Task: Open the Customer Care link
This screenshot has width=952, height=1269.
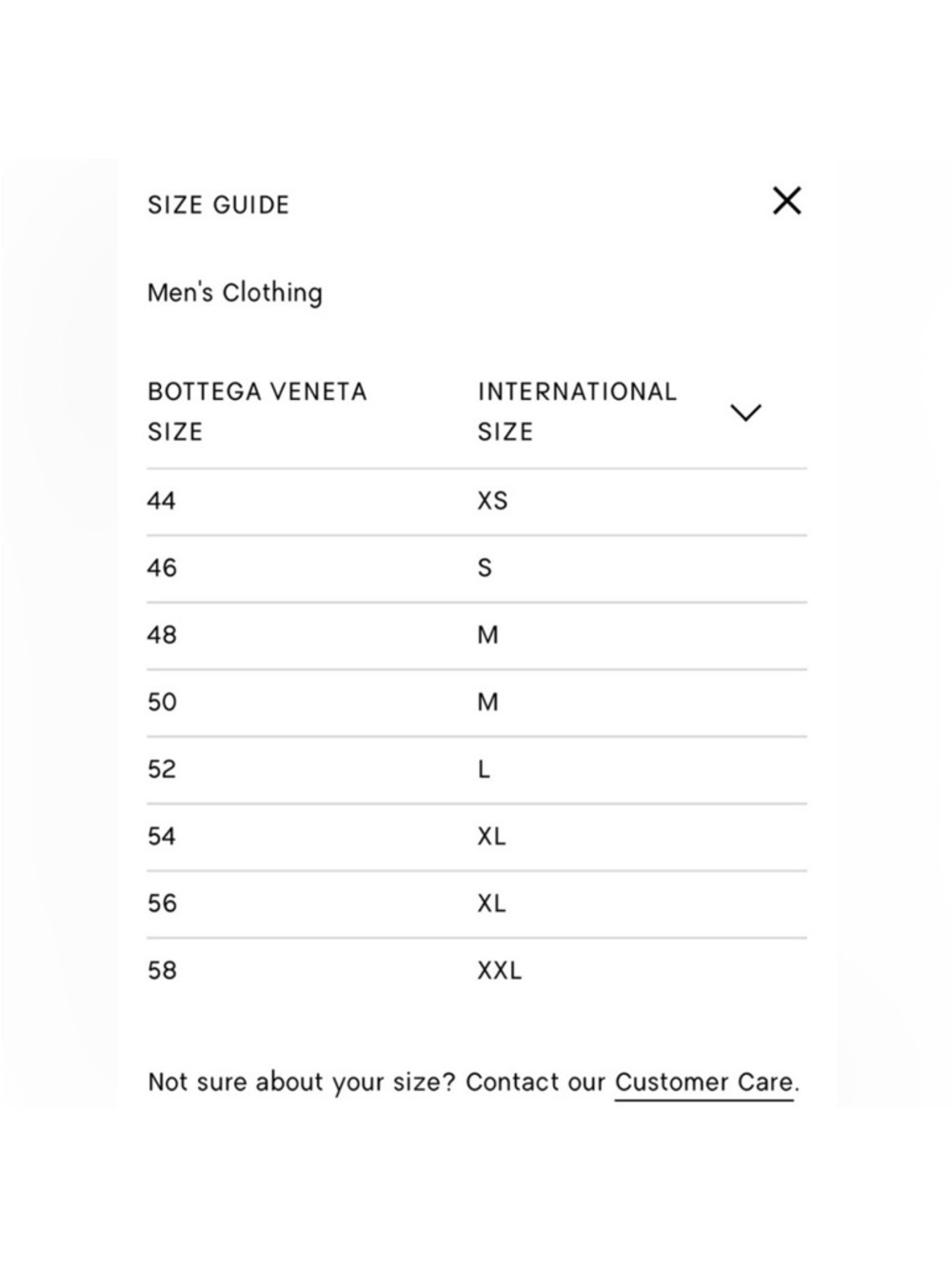Action: pyautogui.click(x=704, y=1082)
